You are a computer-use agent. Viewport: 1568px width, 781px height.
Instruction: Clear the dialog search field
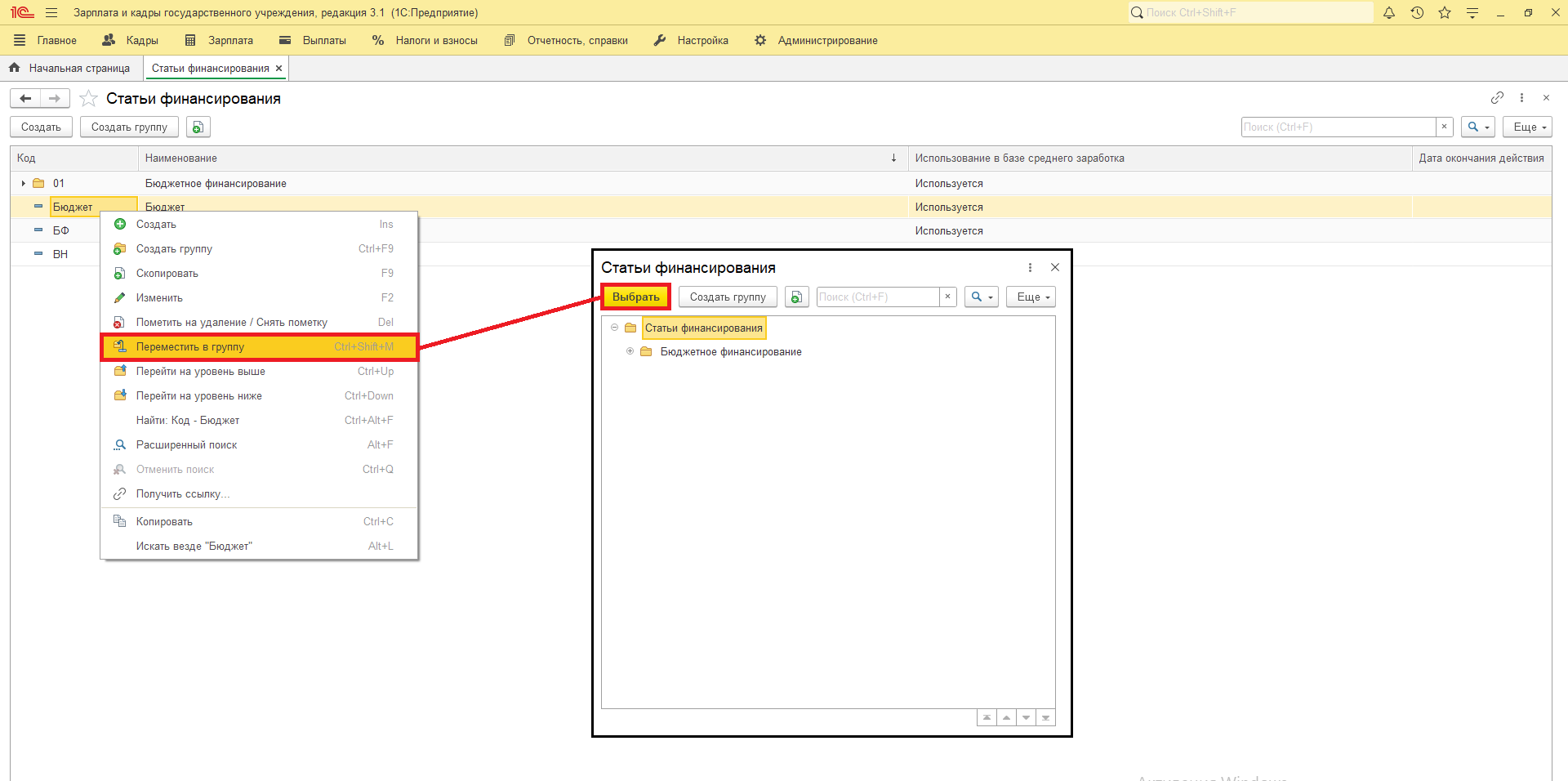[947, 297]
